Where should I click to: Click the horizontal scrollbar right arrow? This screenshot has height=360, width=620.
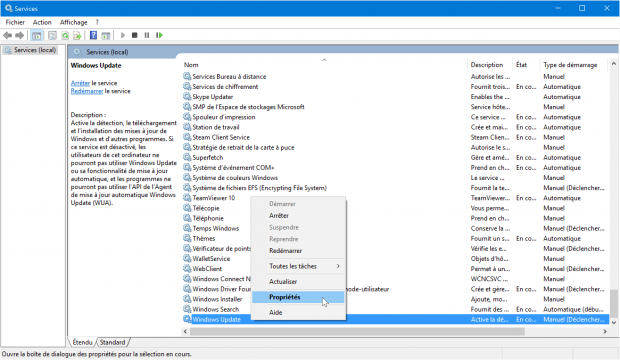[x=605, y=332]
